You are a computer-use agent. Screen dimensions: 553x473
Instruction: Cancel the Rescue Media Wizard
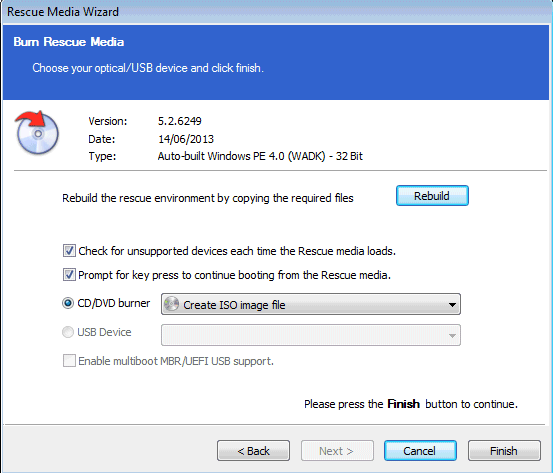(420, 450)
